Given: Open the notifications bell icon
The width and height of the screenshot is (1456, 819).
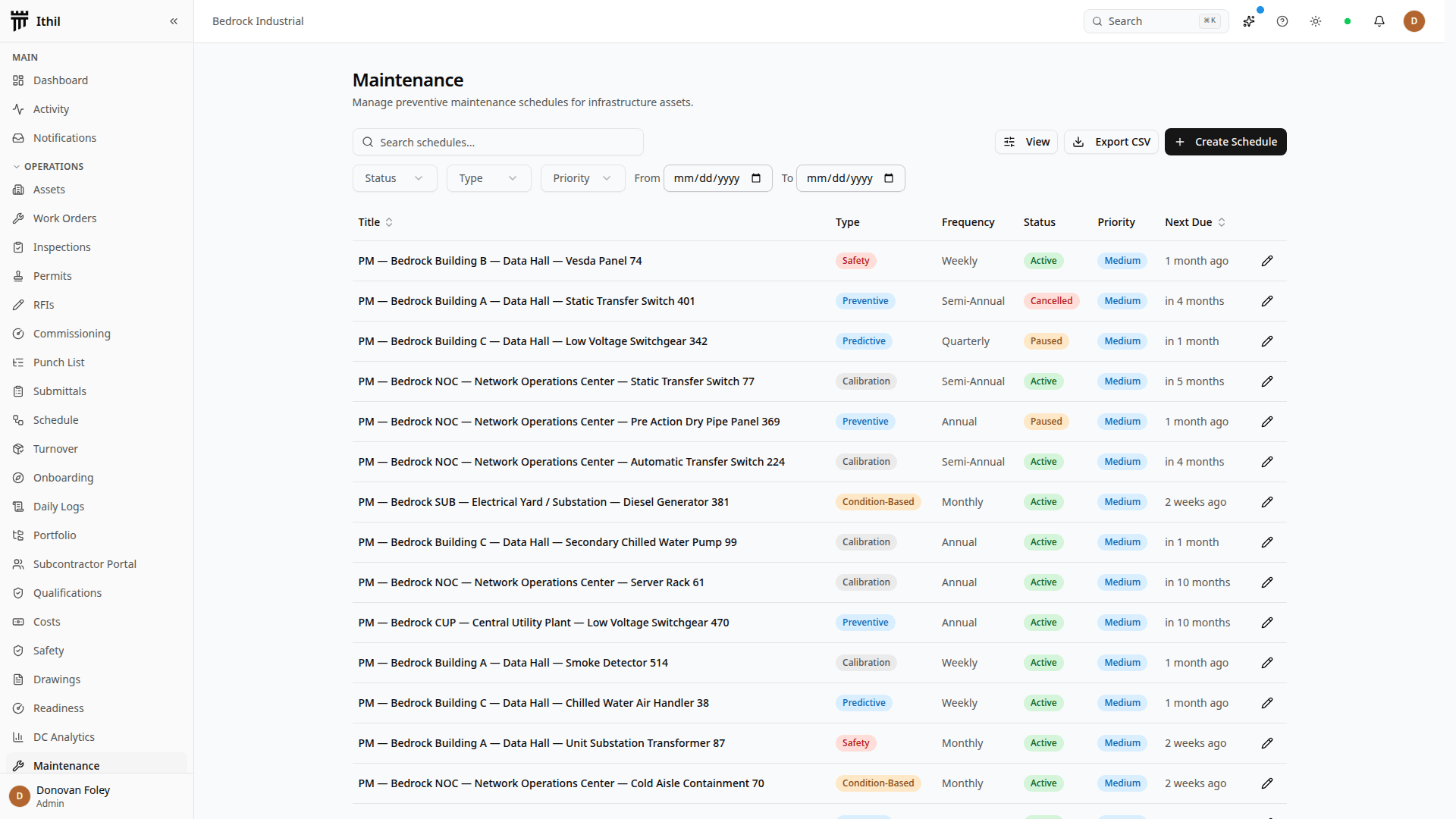Looking at the screenshot, I should 1379,21.
